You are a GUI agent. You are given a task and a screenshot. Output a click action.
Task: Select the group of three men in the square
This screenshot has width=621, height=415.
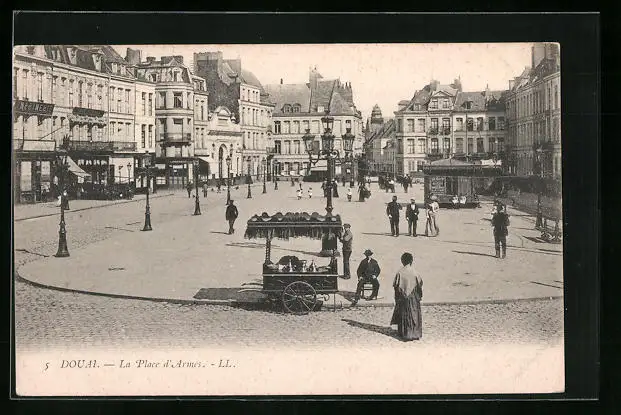[412, 216]
